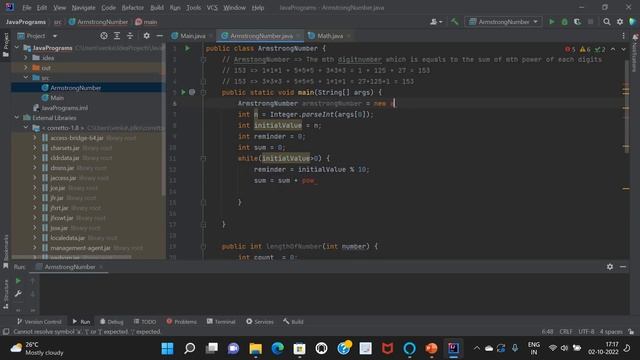Select JavaPrograms.iml file in the tree
This screenshot has width=640, height=360.
64,108
